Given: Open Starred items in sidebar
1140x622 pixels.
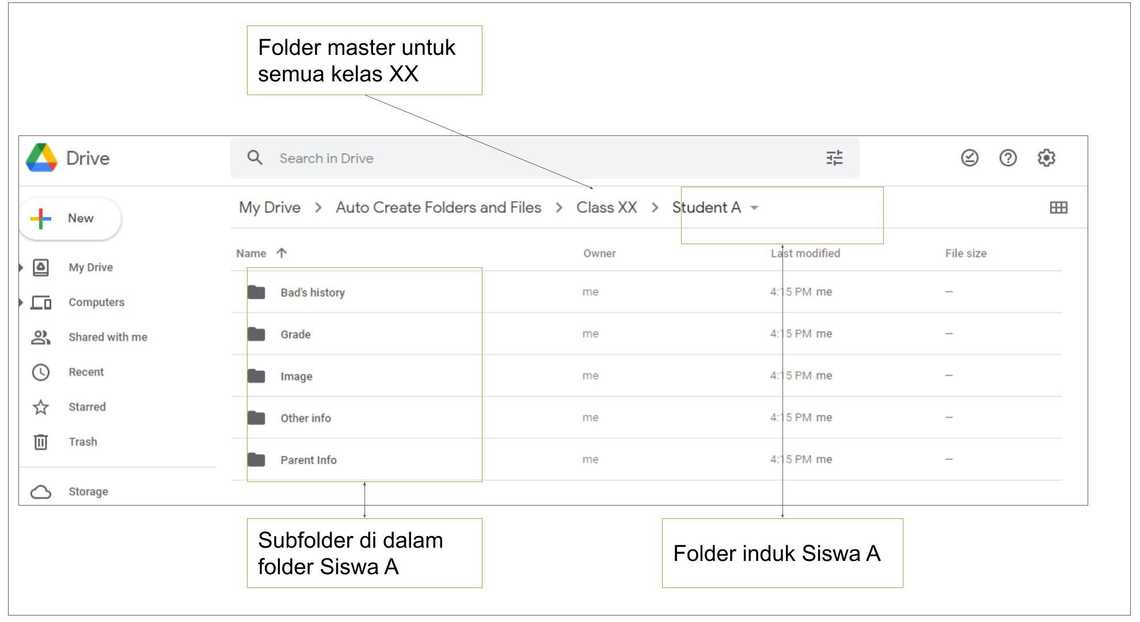Looking at the screenshot, I should pyautogui.click(x=86, y=407).
